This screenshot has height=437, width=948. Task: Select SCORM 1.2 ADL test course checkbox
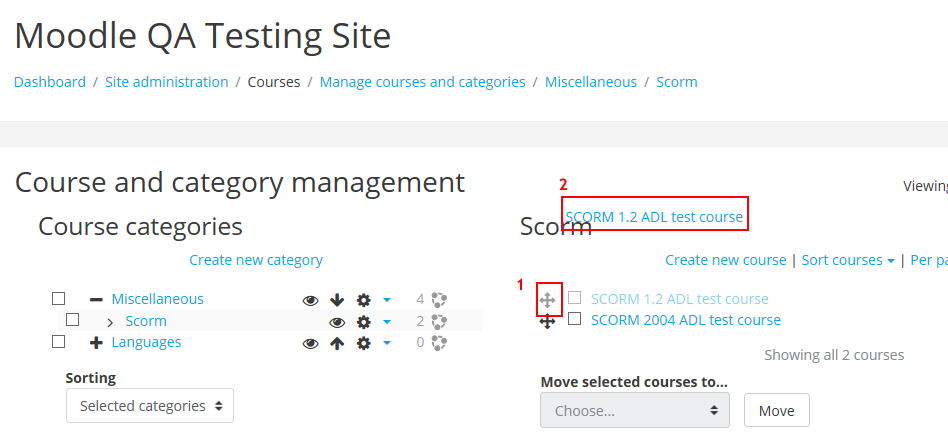click(x=574, y=297)
